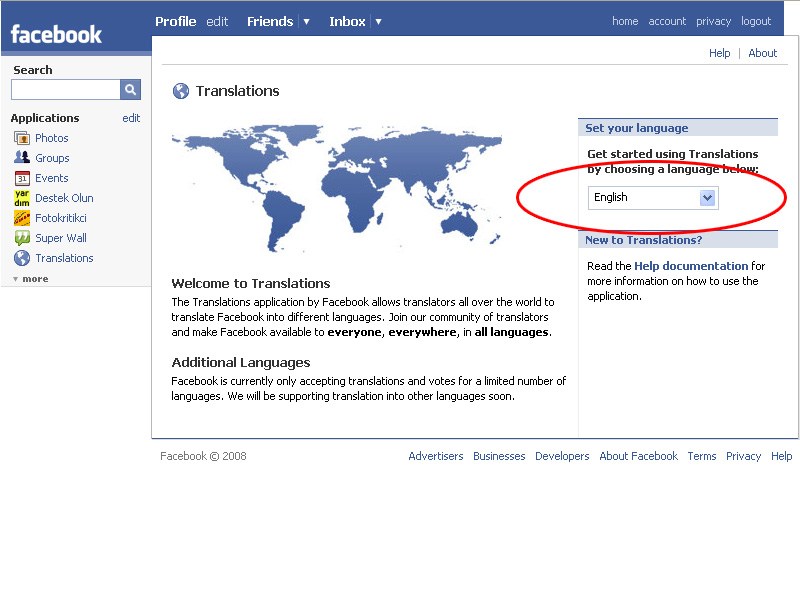The width and height of the screenshot is (800, 611).
Task: Click the Advertisers footer link
Action: 436,456
